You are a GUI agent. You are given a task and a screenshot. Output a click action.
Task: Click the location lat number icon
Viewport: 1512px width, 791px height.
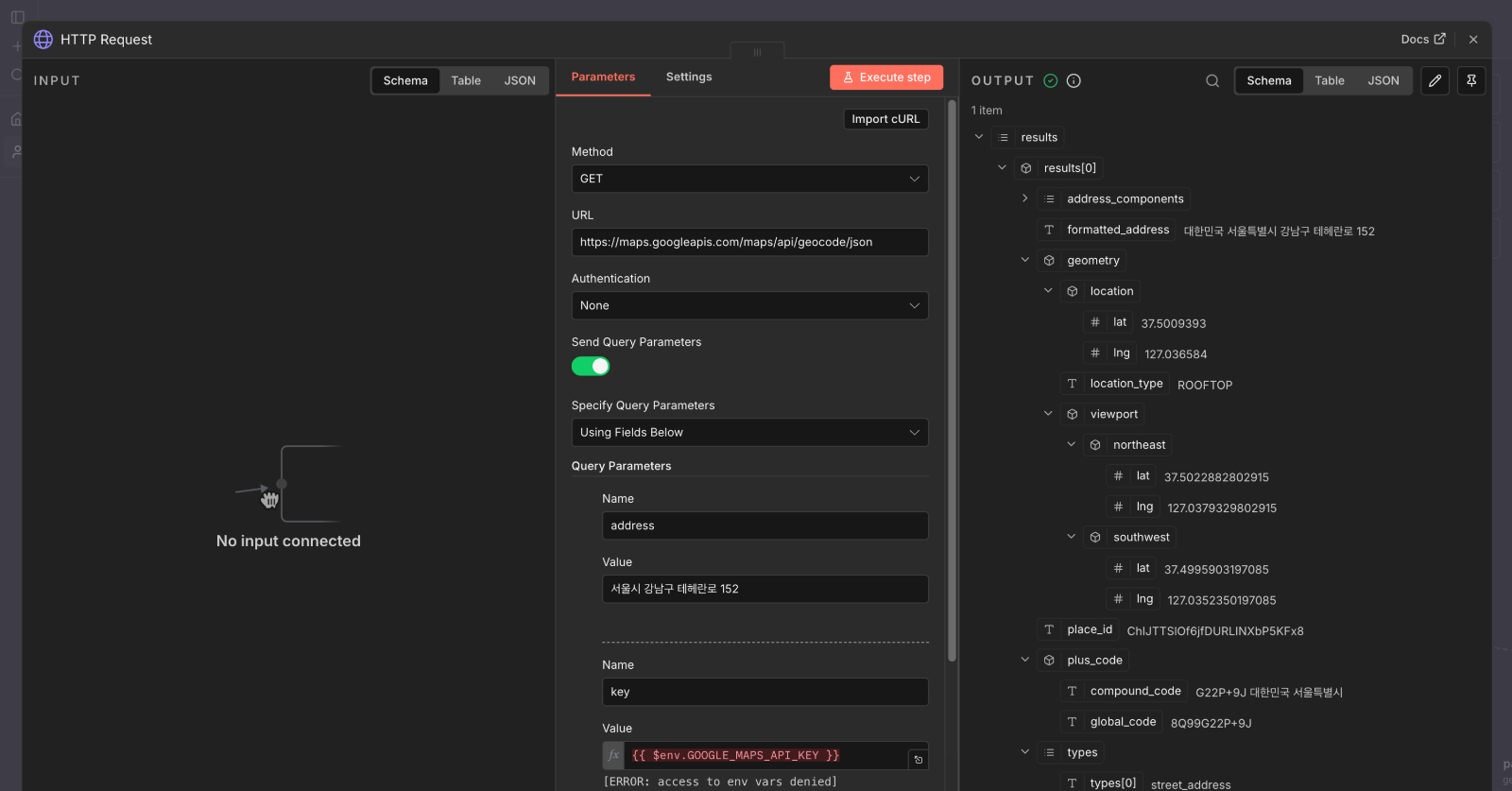click(1095, 322)
